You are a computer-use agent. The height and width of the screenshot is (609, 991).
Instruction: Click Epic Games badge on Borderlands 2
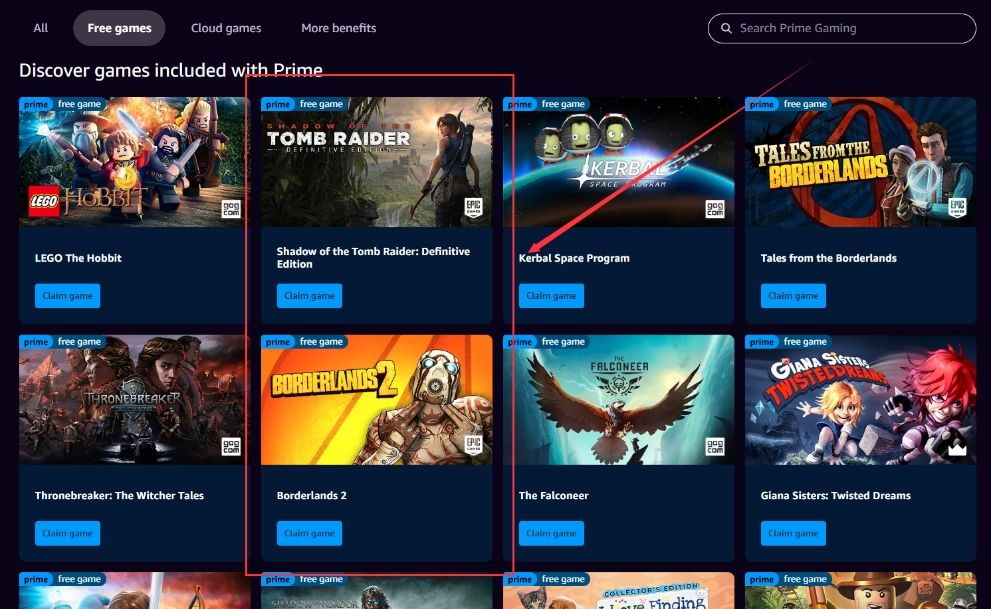coord(473,445)
